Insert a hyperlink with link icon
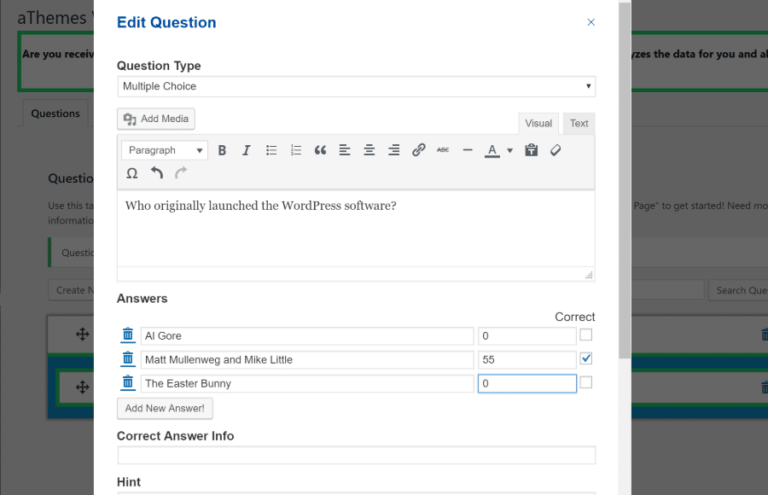 tap(418, 150)
